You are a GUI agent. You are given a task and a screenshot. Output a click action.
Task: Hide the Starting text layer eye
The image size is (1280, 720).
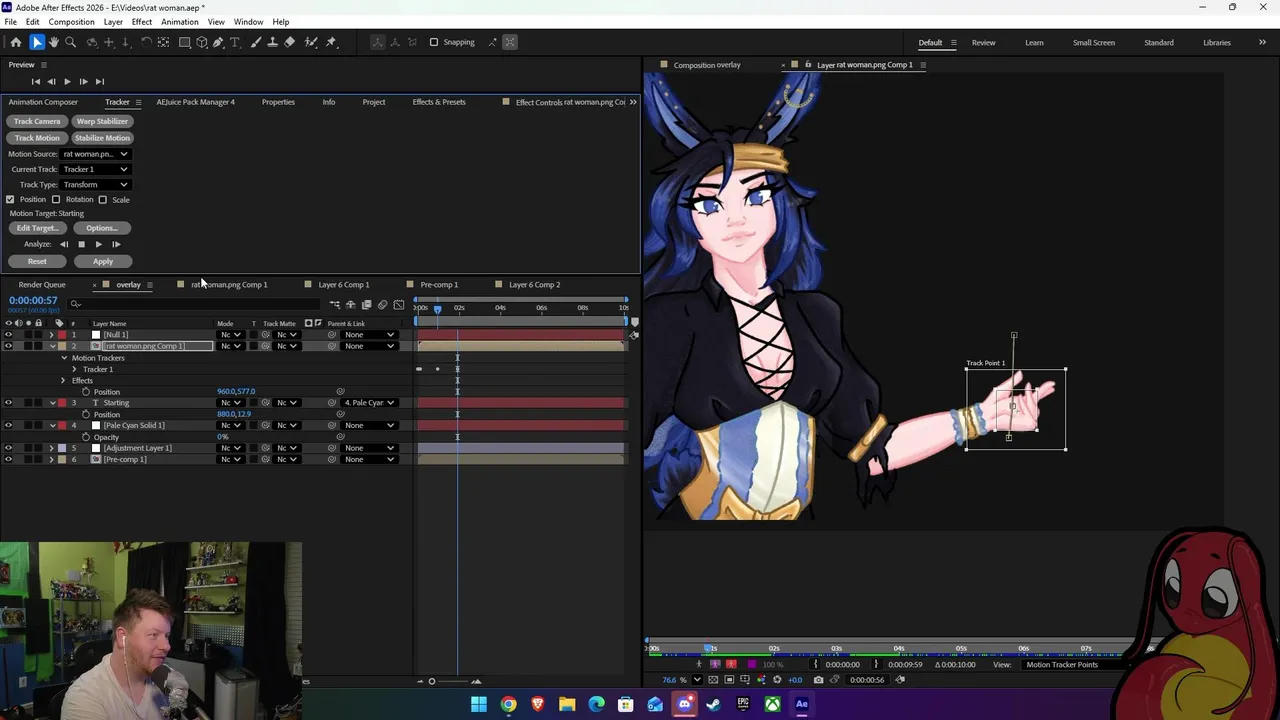[x=8, y=403]
